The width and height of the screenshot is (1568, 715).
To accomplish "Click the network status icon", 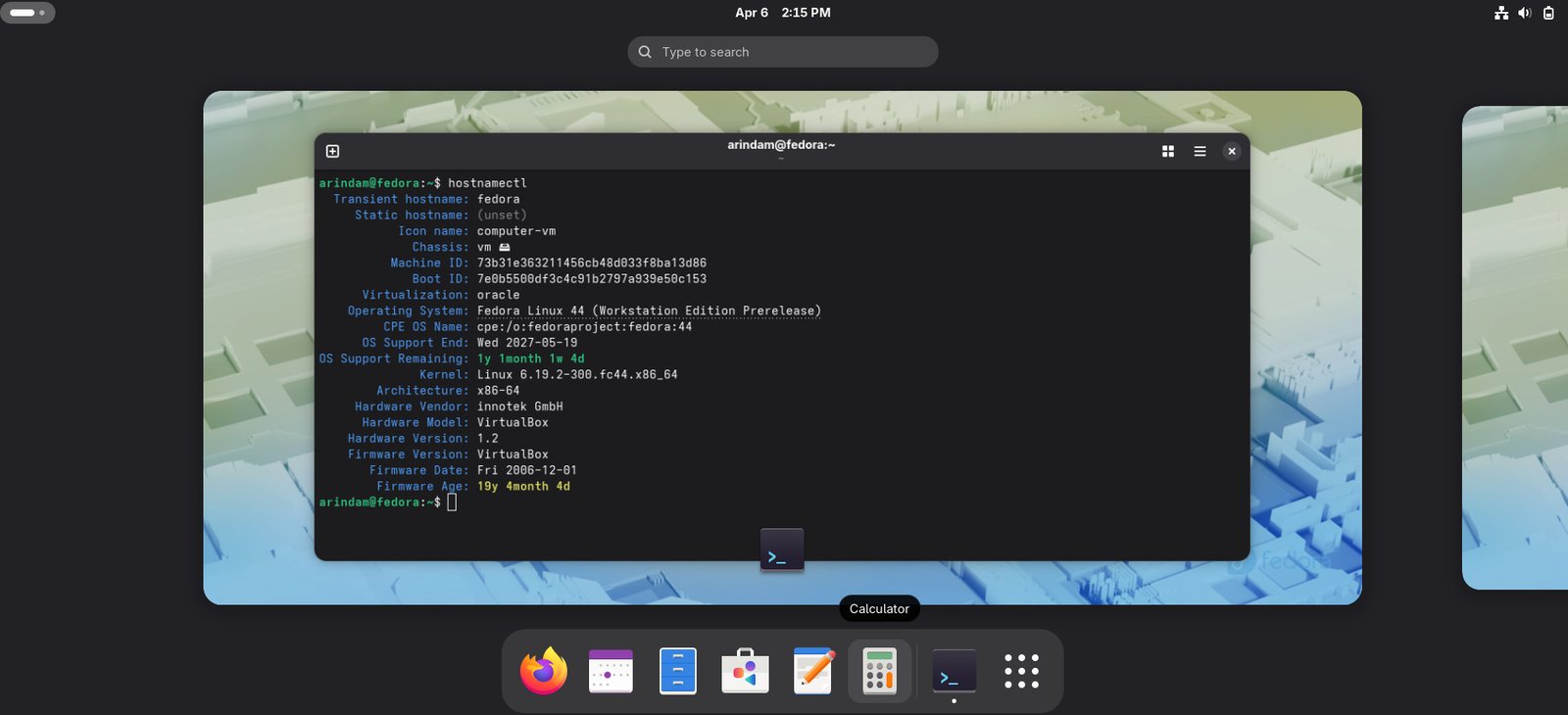I will click(1500, 13).
